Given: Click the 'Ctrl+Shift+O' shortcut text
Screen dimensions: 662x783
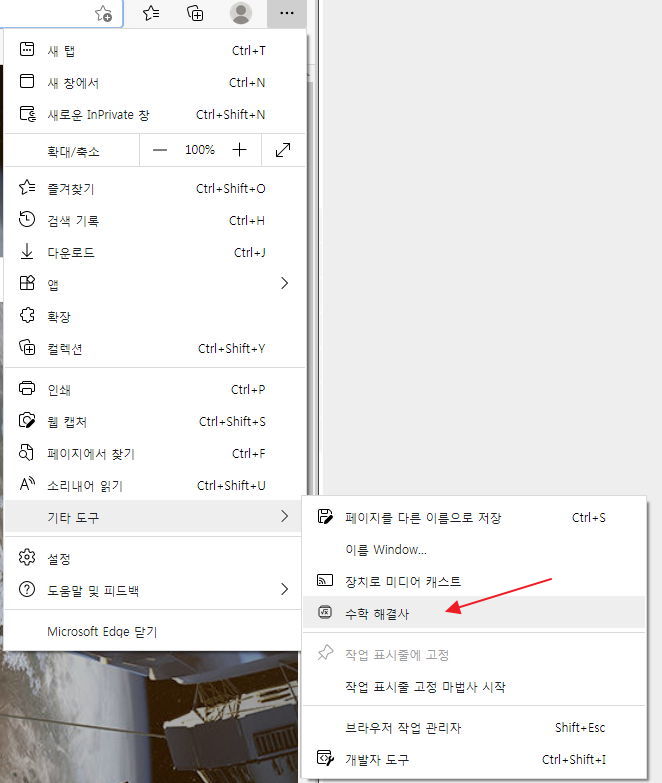Looking at the screenshot, I should pyautogui.click(x=230, y=188).
